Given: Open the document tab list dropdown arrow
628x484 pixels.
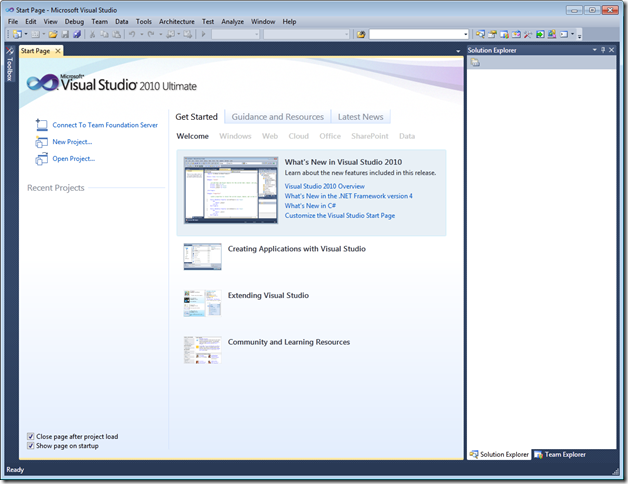Looking at the screenshot, I should (x=458, y=51).
